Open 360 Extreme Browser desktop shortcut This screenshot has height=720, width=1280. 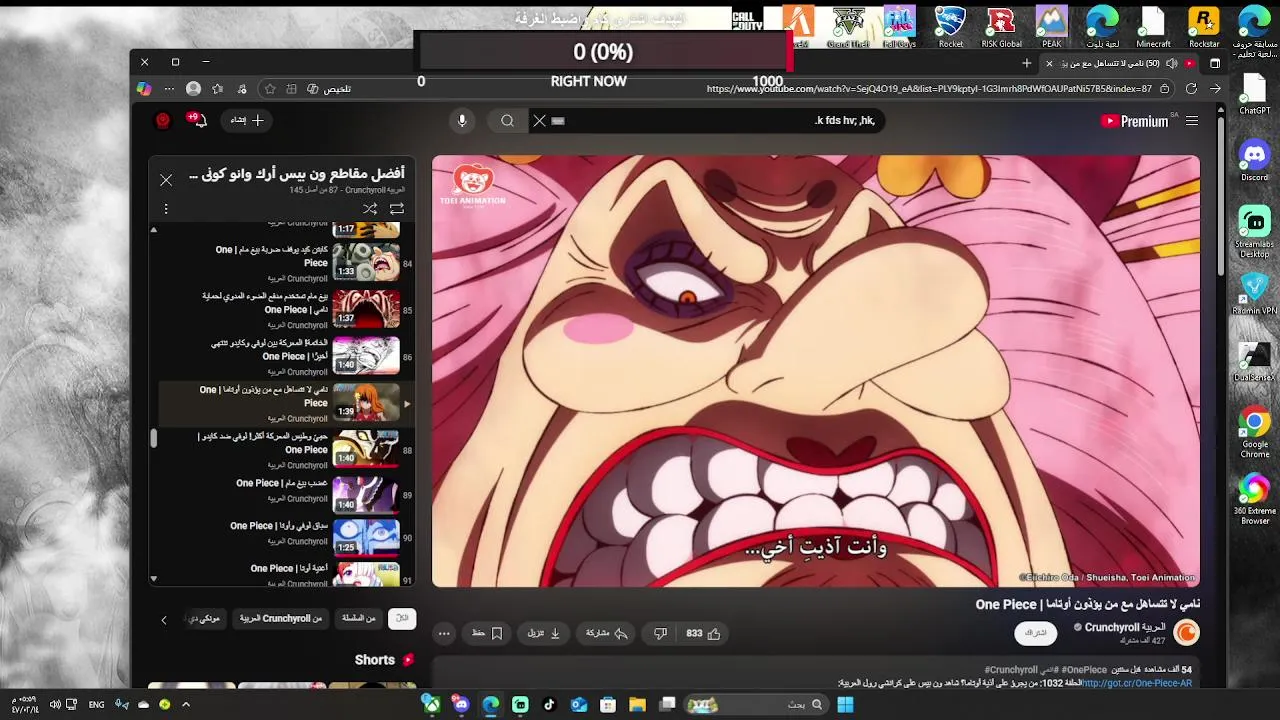[1254, 499]
